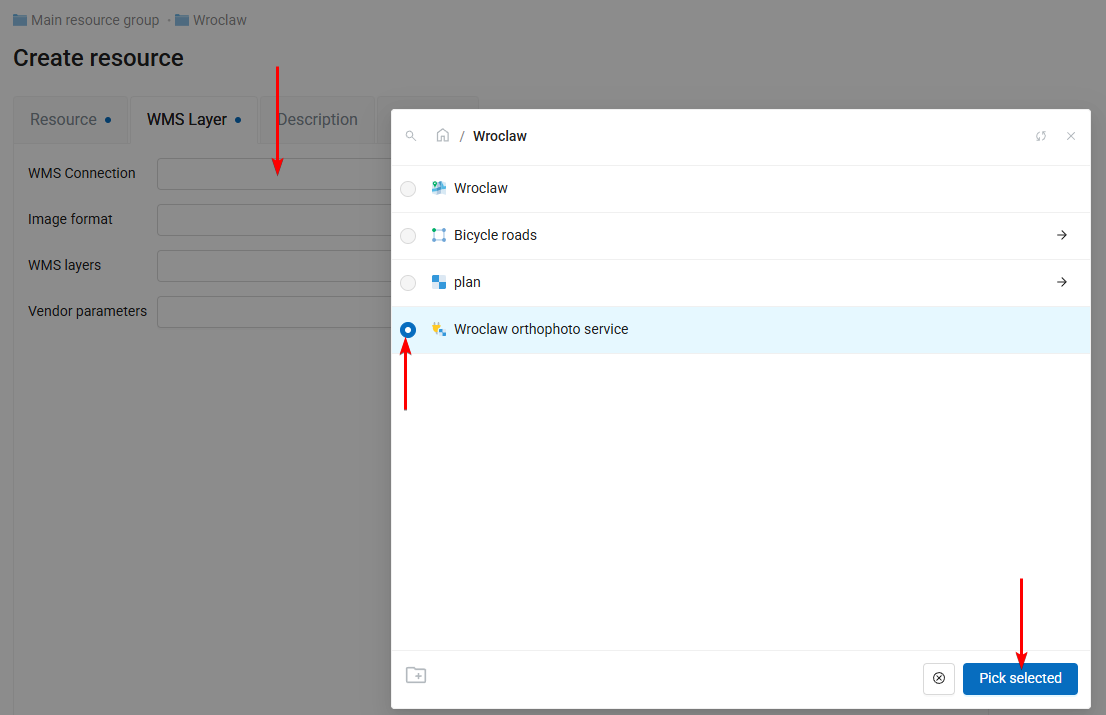The image size is (1106, 715).
Task: Click the Pick selected button
Action: click(1020, 678)
